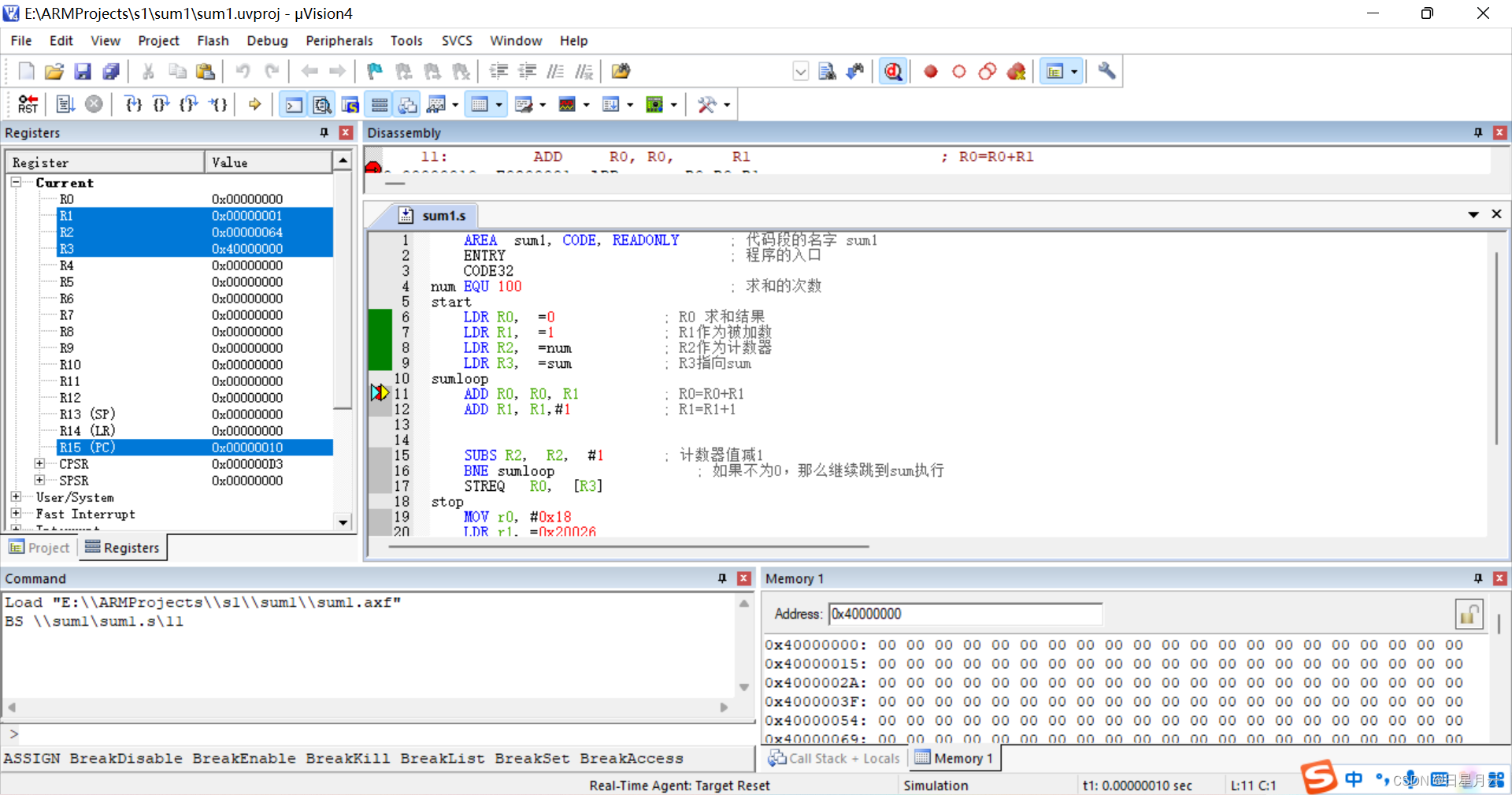Open configuration with the wrench icon

(1106, 71)
